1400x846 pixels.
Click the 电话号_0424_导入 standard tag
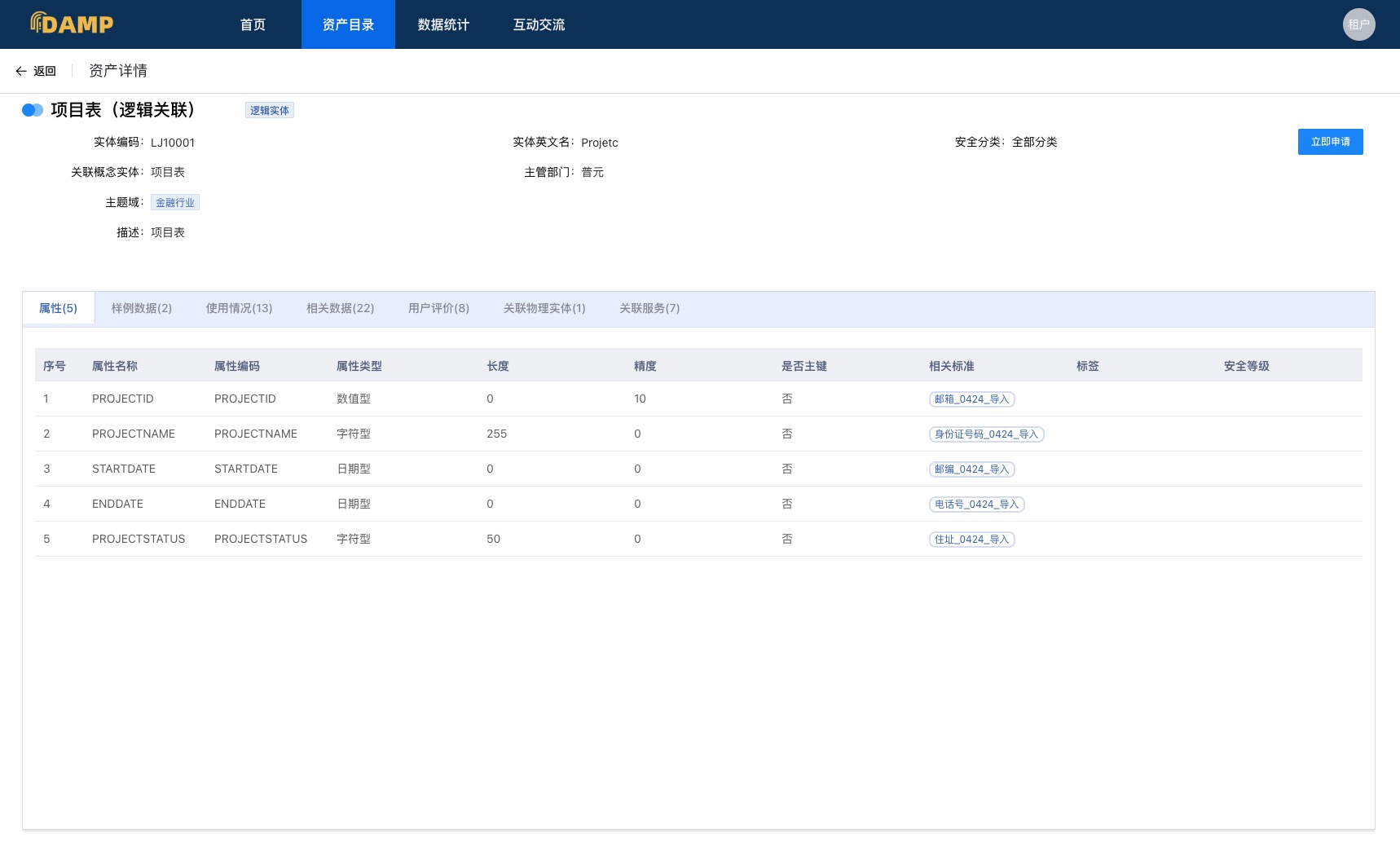pos(976,505)
